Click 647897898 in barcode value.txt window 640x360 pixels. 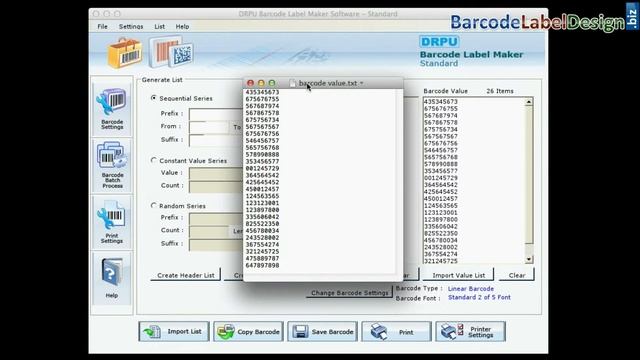(x=262, y=265)
